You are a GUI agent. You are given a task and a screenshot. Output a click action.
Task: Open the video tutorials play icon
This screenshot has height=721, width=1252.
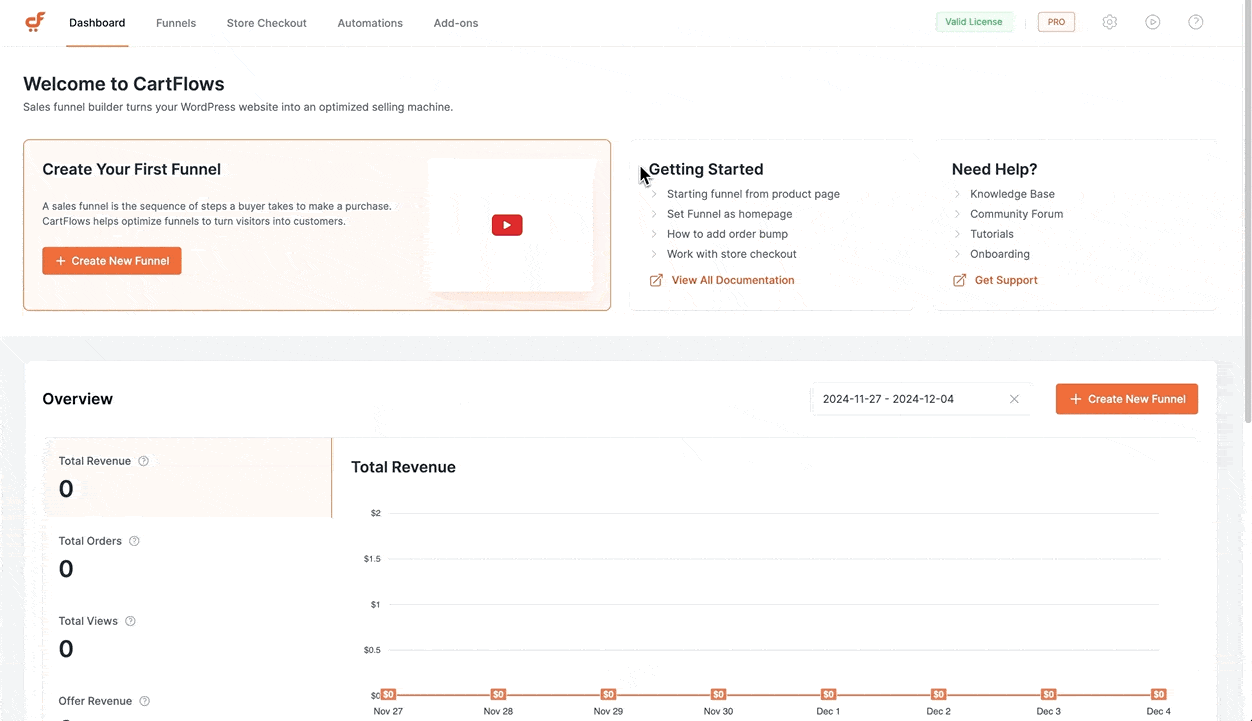(x=1153, y=22)
